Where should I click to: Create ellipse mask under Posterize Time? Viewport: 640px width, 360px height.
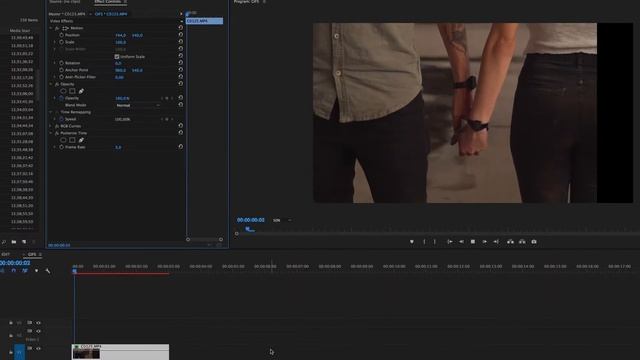click(x=63, y=140)
